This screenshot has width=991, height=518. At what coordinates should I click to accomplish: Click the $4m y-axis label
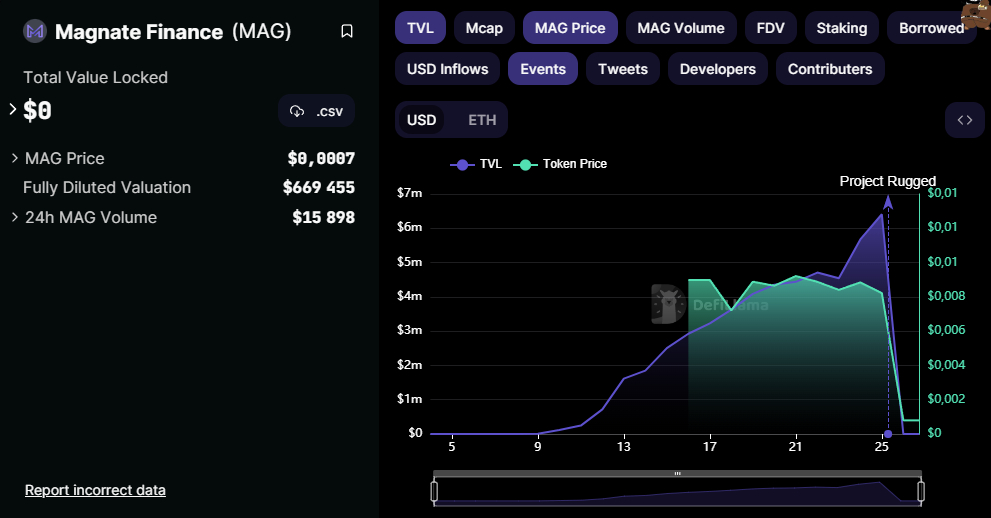[410, 296]
